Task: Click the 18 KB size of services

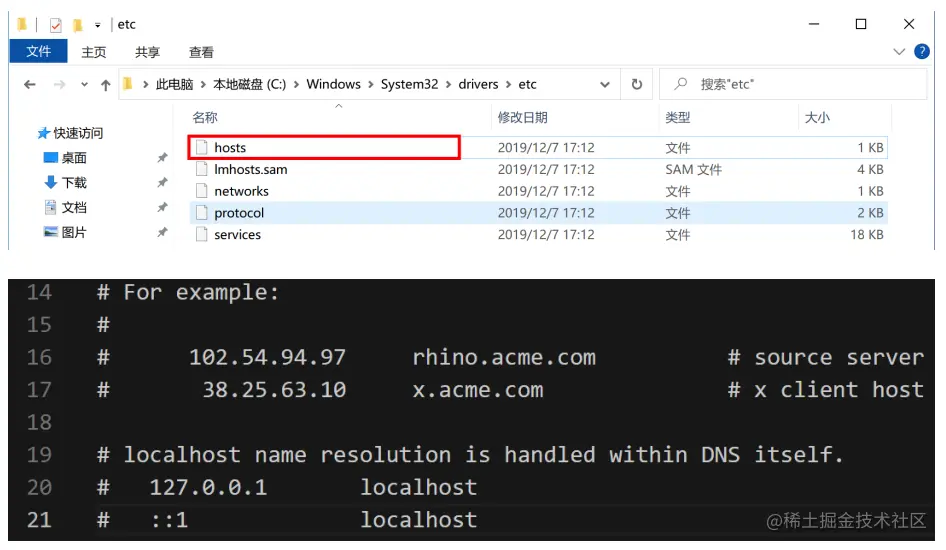Action: pos(867,235)
